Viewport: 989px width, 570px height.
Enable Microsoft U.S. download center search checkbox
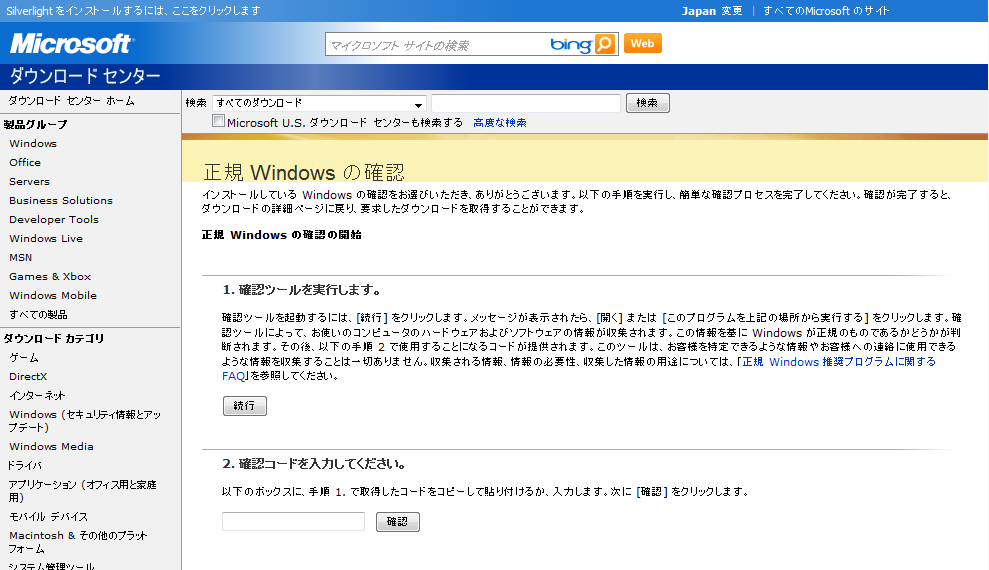(x=218, y=121)
